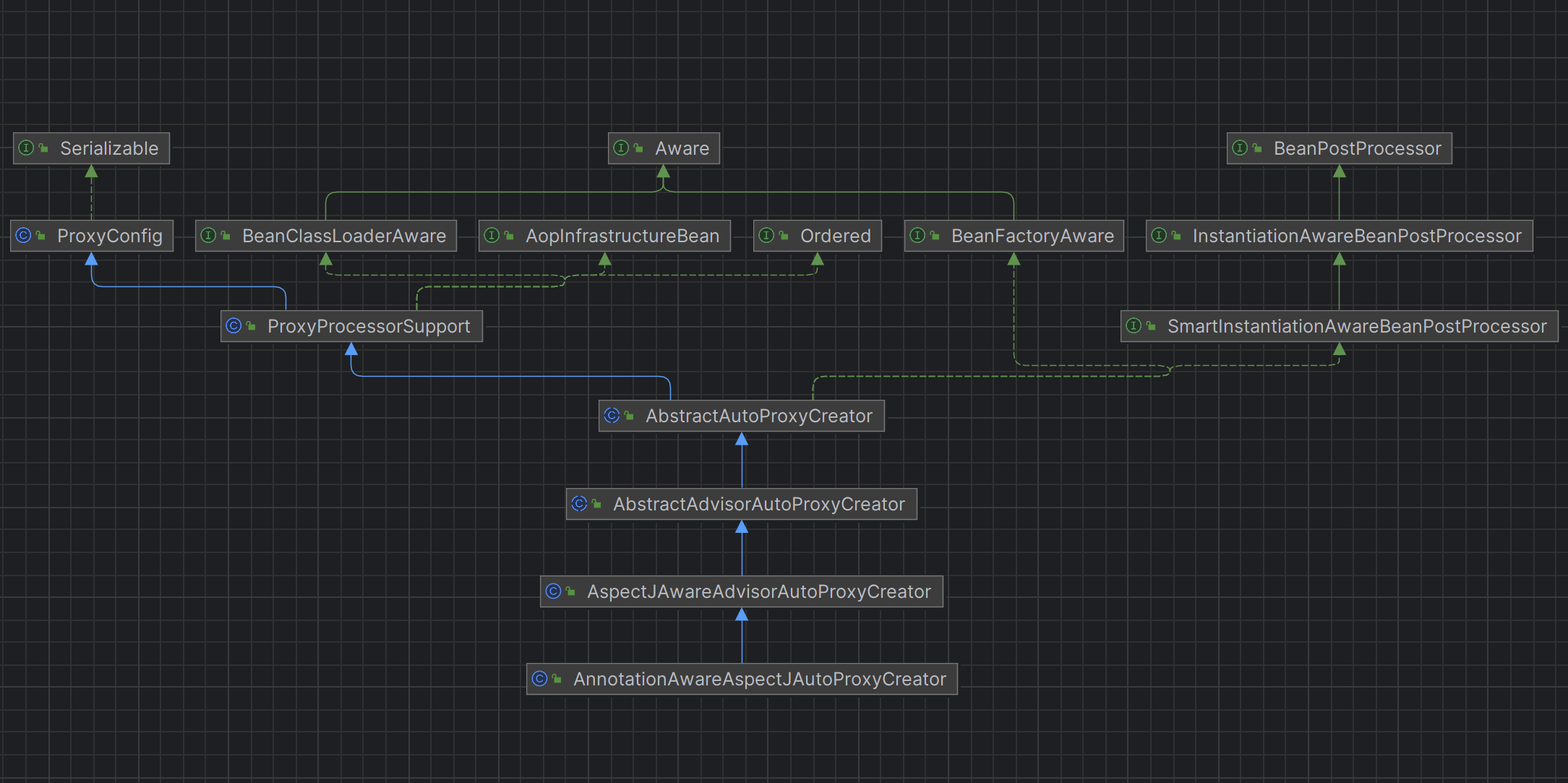Select the AbstractAdvisorAutoProxyCreator node label
Screen dimensions: 1568x783
[758, 504]
